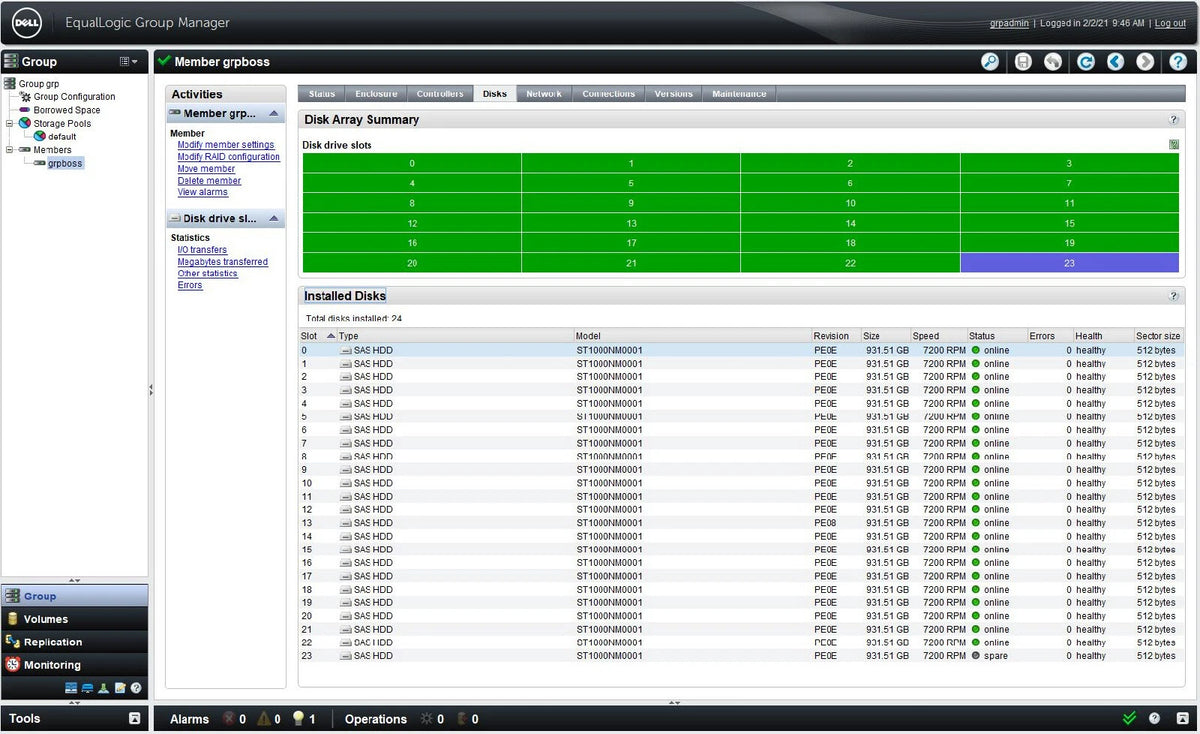
Task: Open help for Disk Array Summary panel
Action: point(1174,120)
